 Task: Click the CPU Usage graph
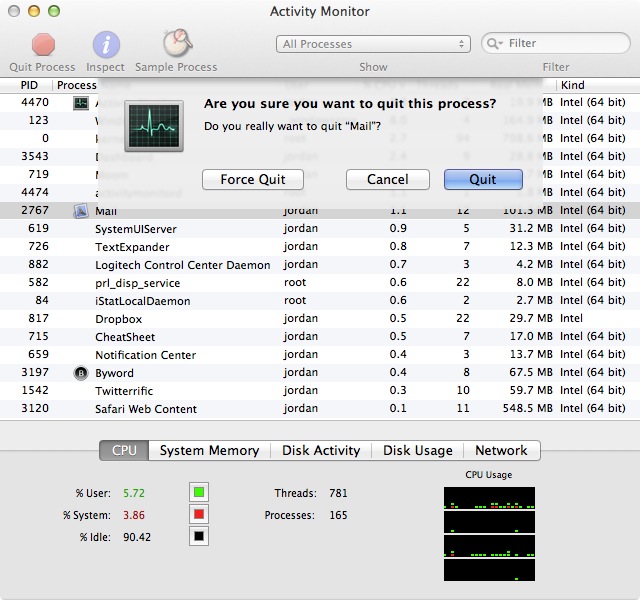(489, 534)
